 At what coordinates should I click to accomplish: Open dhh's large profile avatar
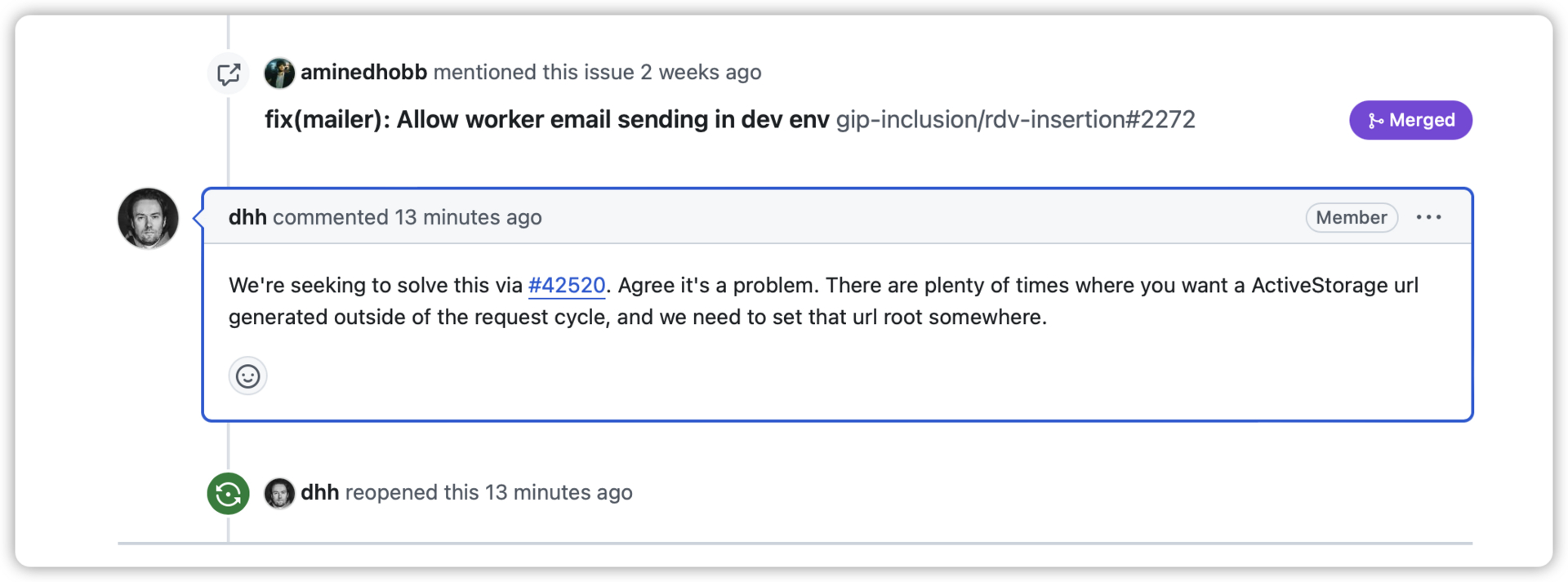[x=148, y=218]
